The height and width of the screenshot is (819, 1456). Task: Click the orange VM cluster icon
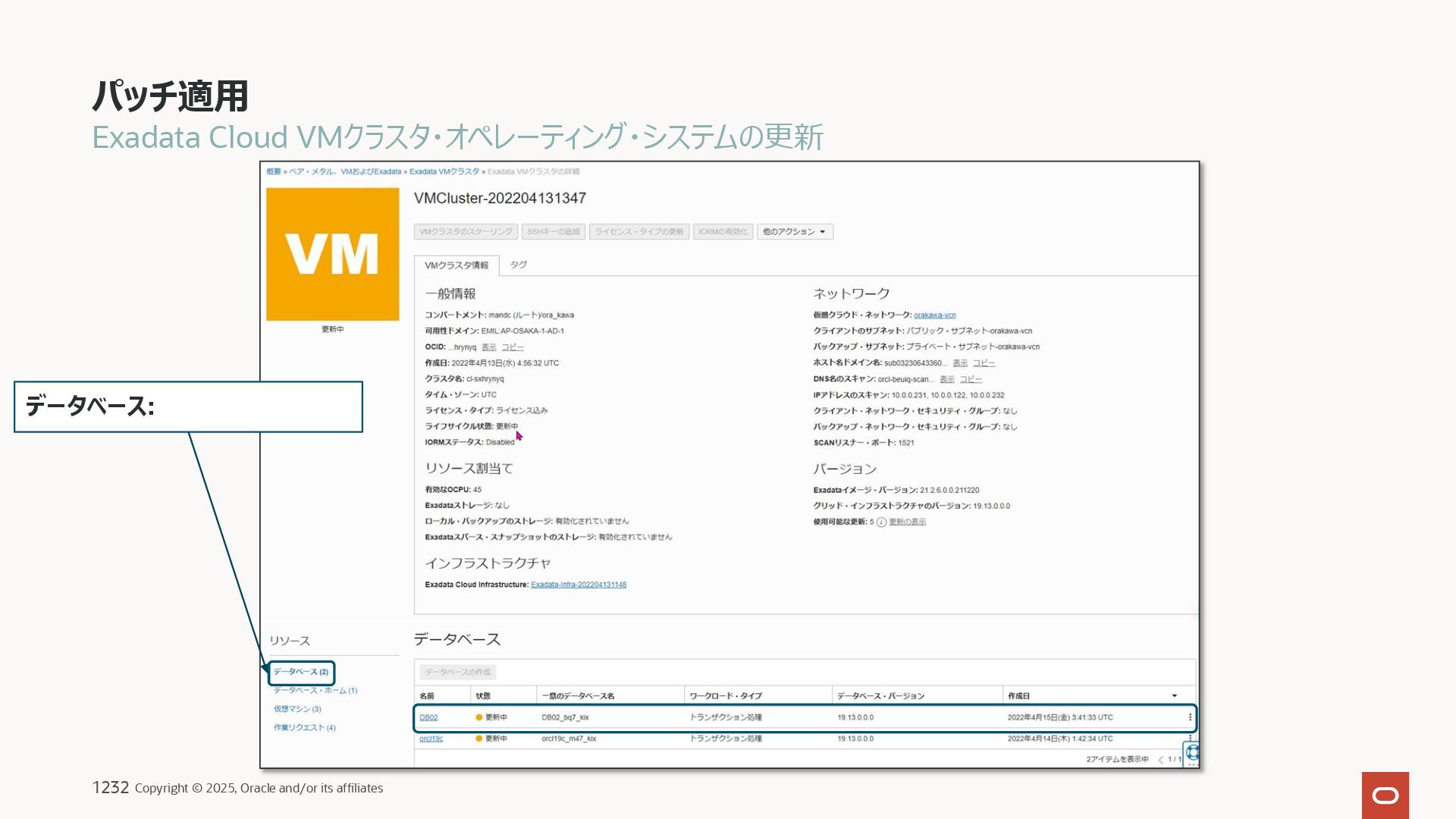tap(332, 254)
